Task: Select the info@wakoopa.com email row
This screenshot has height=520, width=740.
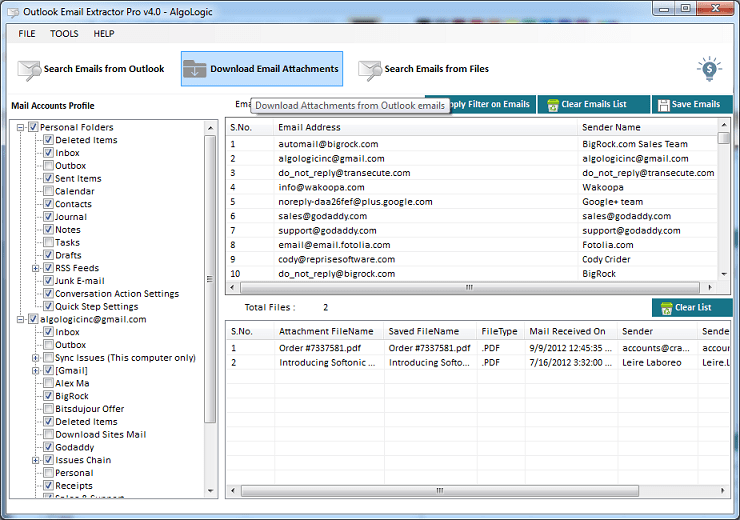Action: point(472,187)
